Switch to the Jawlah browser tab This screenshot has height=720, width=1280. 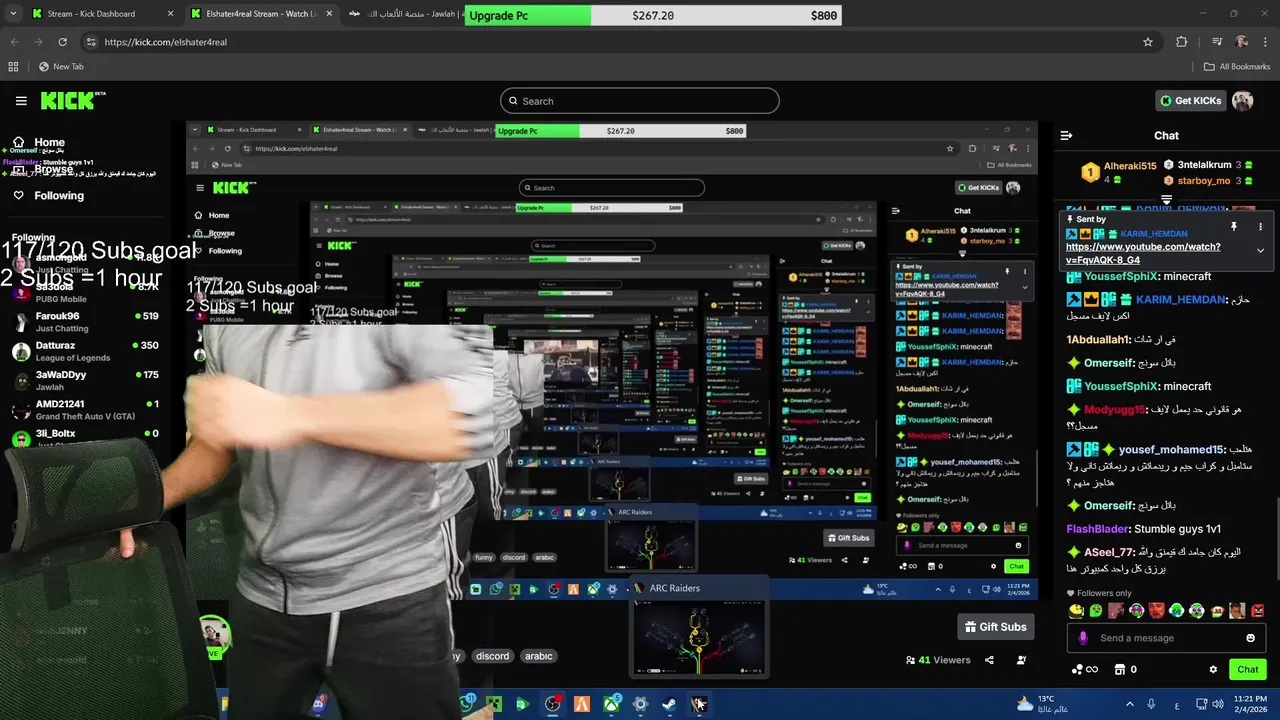point(405,14)
